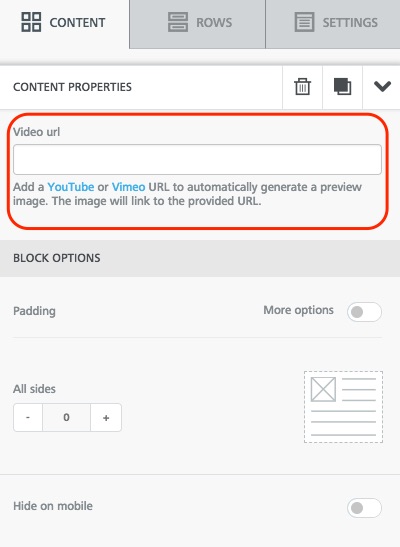The image size is (400, 547).
Task: Open the CONTENT tab
Action: (x=65, y=24)
